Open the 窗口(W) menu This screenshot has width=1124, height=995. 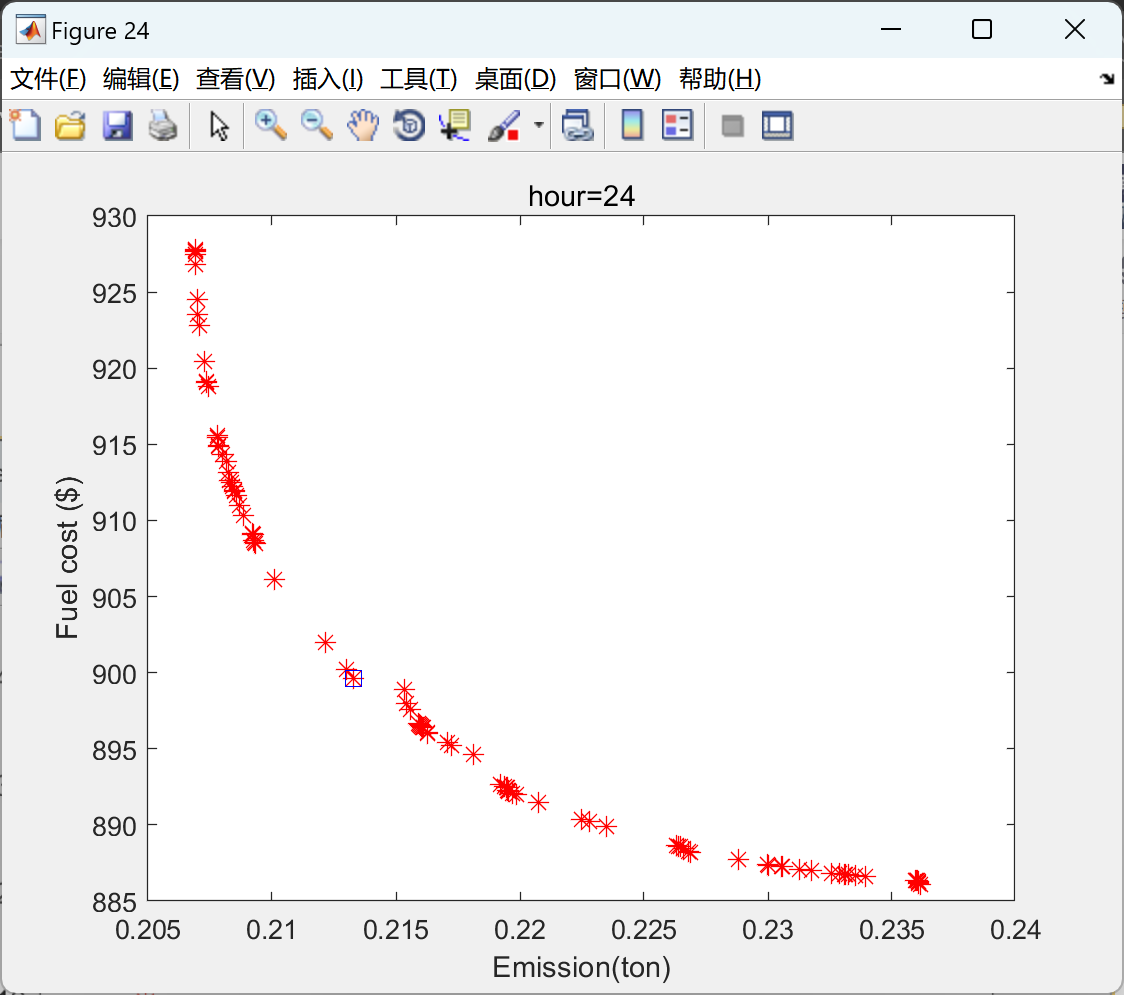(x=617, y=79)
